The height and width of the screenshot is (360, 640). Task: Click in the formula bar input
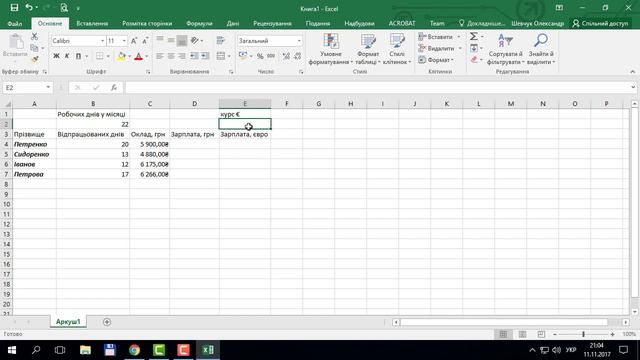pos(378,87)
